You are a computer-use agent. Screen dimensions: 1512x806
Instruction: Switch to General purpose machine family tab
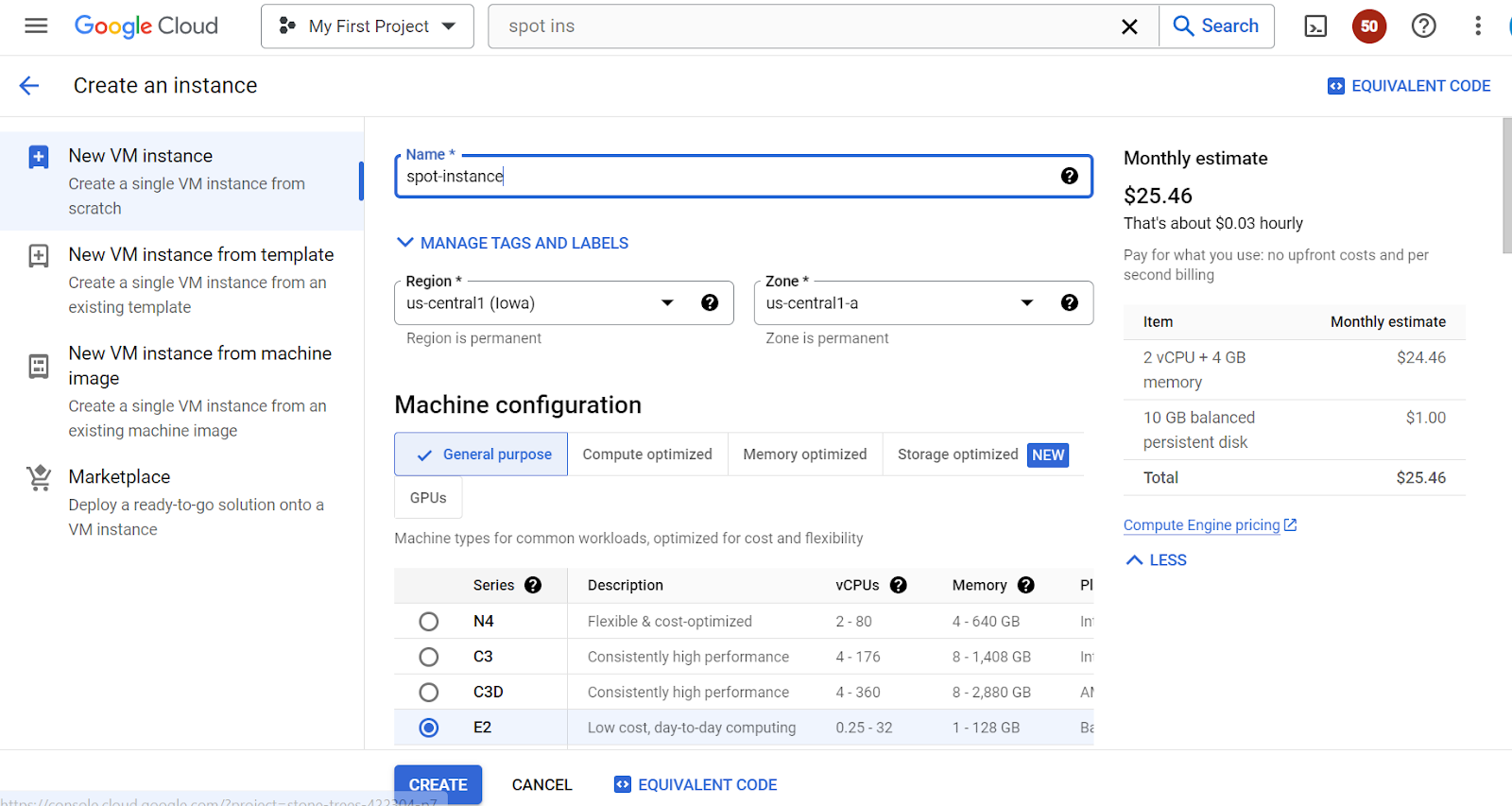coord(481,454)
